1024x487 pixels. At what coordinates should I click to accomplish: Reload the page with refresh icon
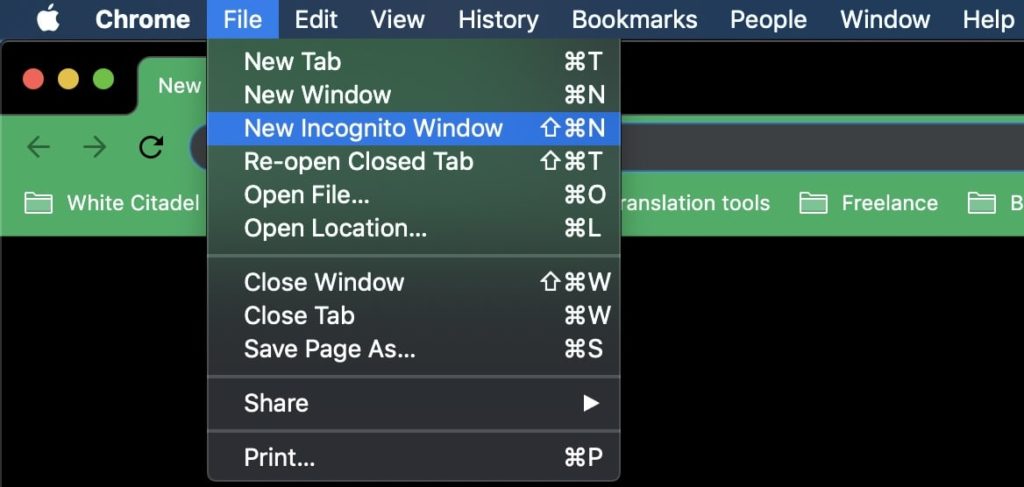(151, 148)
